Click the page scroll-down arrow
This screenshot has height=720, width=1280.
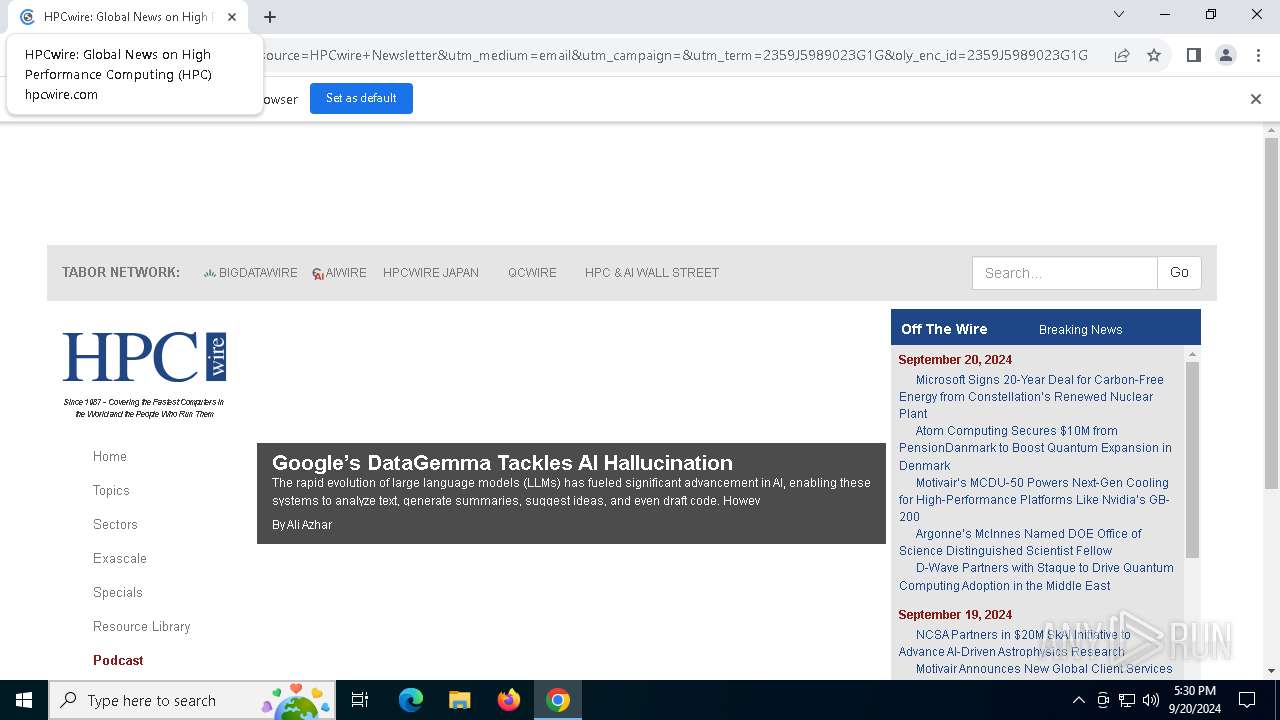tap(1271, 670)
